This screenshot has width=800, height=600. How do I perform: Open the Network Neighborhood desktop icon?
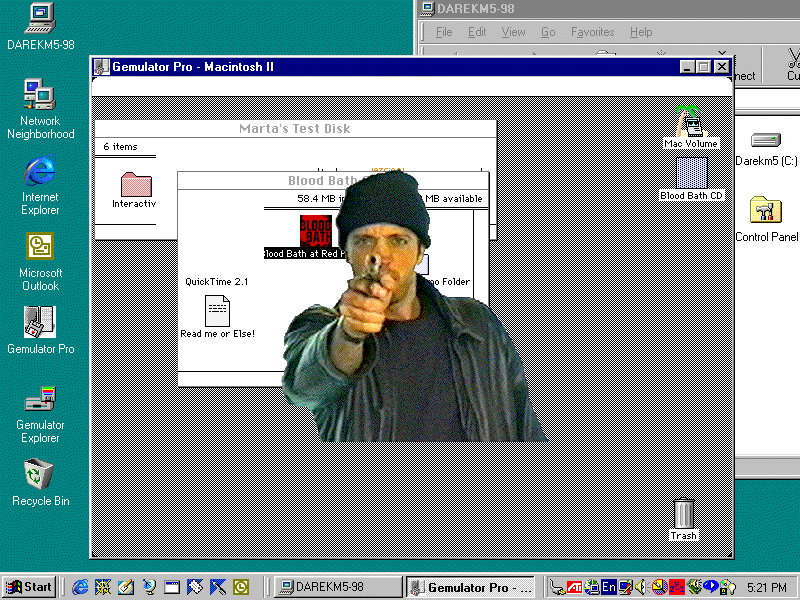point(40,109)
